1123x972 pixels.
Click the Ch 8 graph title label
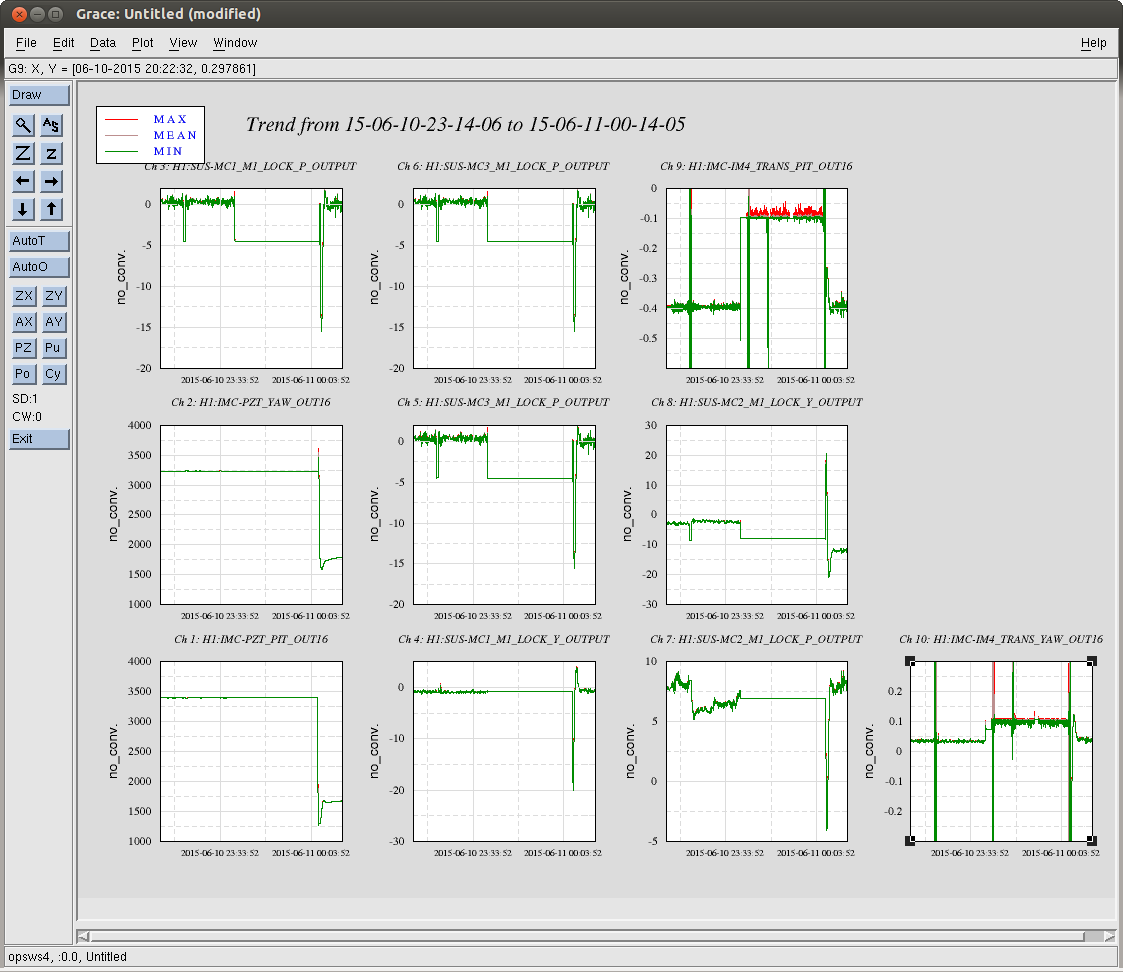[757, 403]
